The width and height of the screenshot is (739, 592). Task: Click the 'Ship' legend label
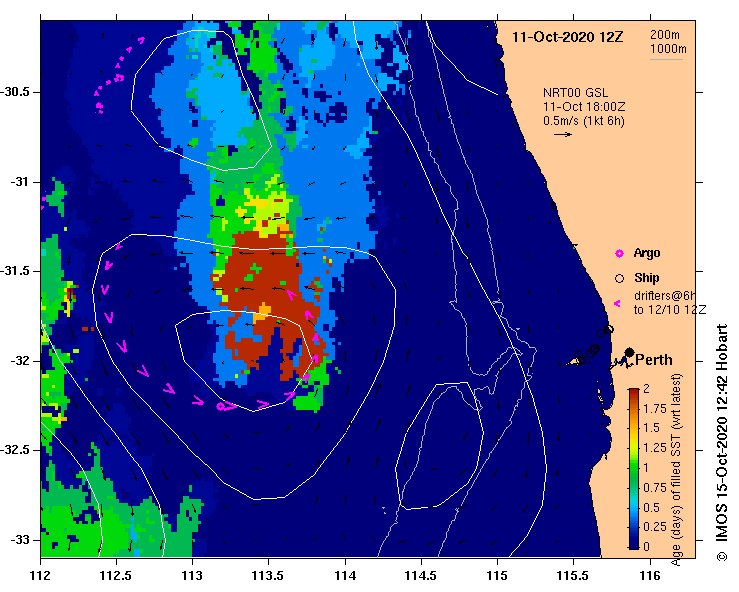pos(646,278)
